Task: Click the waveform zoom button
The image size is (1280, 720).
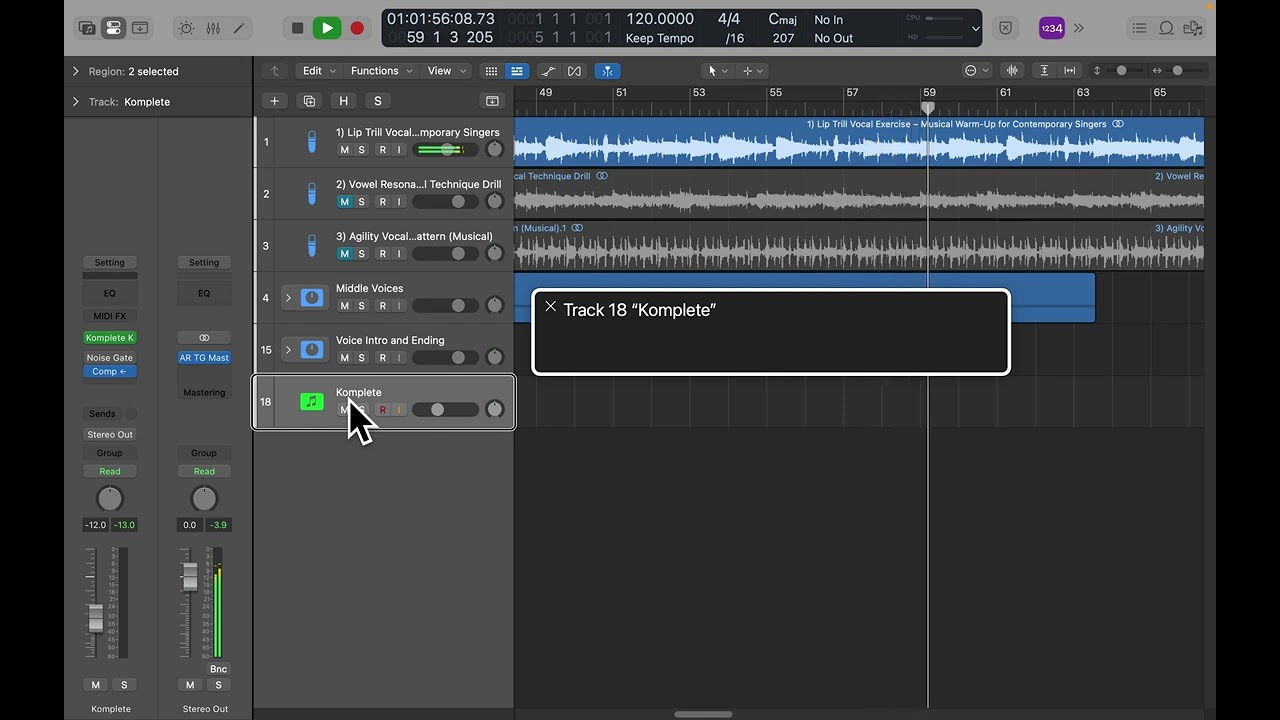Action: 1012,71
